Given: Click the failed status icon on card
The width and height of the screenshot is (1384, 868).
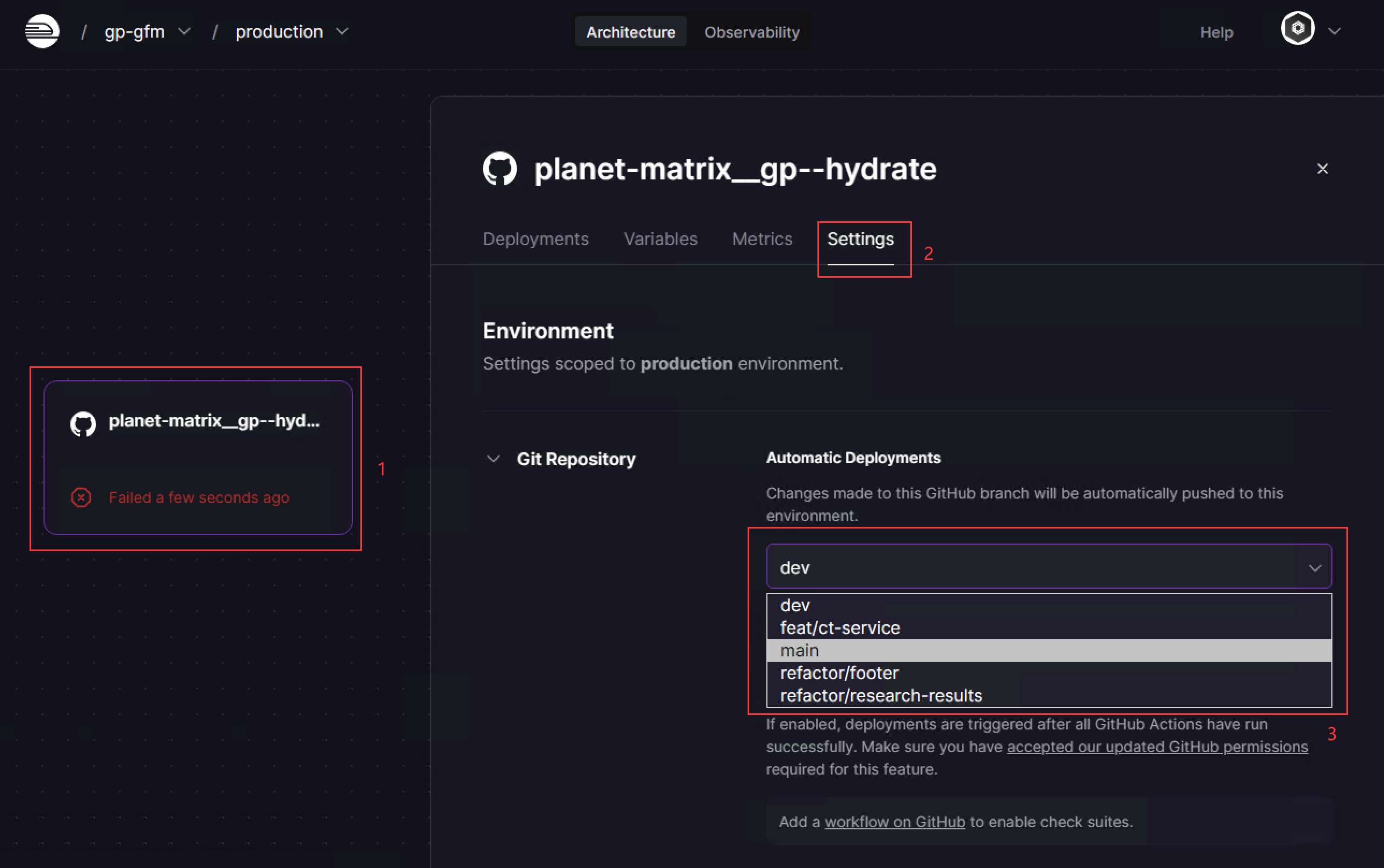Looking at the screenshot, I should tap(81, 497).
